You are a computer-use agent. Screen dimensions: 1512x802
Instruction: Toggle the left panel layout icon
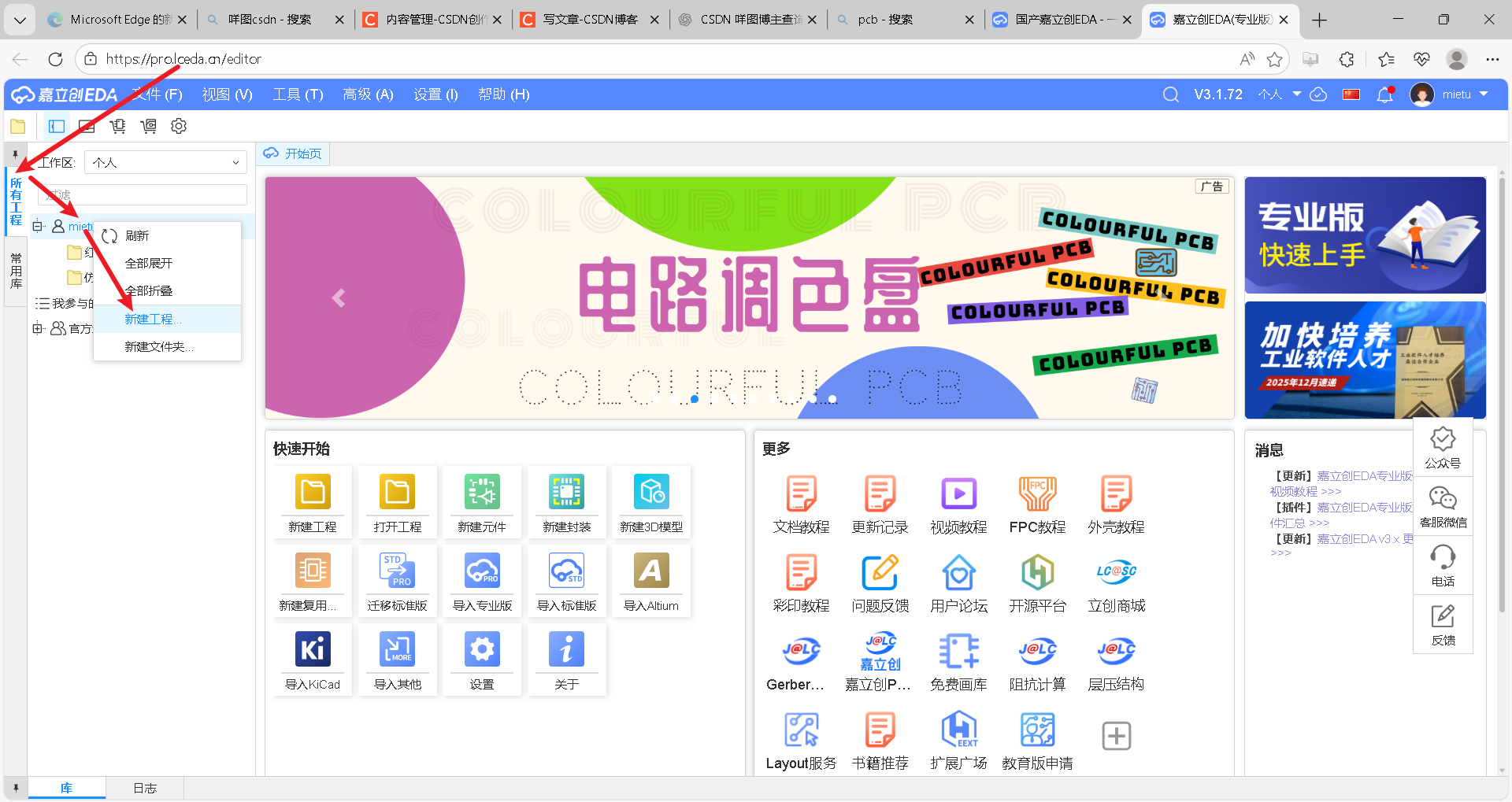point(55,126)
